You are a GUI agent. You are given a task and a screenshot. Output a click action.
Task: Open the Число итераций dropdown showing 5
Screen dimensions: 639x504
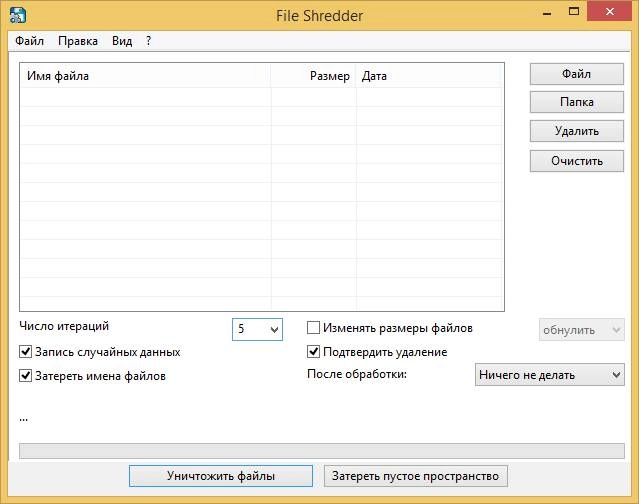pyautogui.click(x=257, y=329)
